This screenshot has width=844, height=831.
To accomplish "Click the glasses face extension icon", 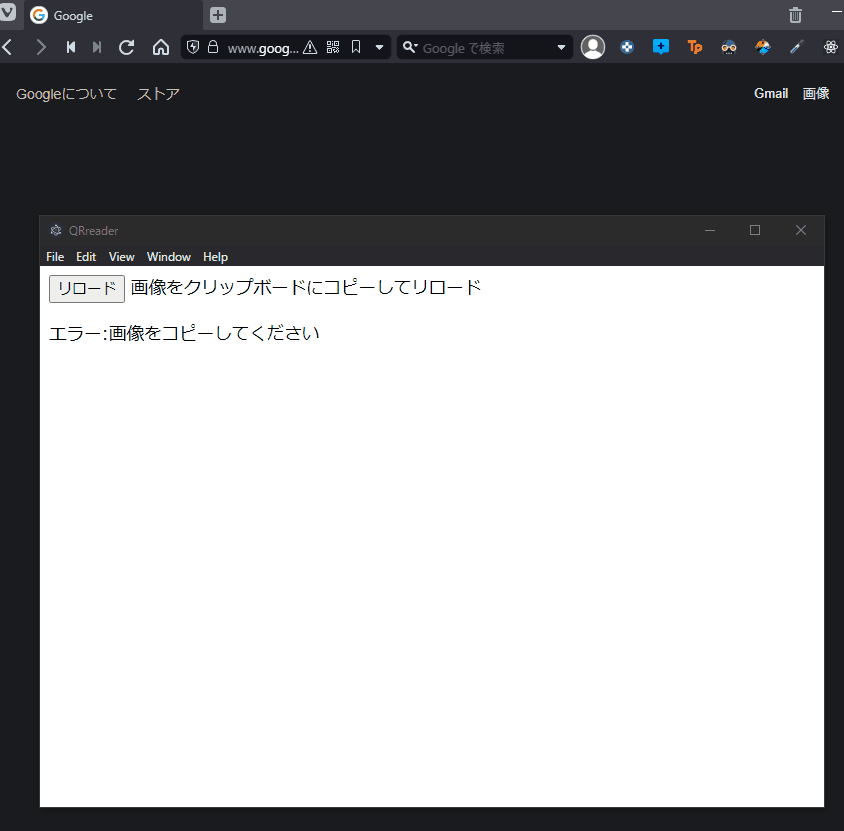I will (729, 47).
